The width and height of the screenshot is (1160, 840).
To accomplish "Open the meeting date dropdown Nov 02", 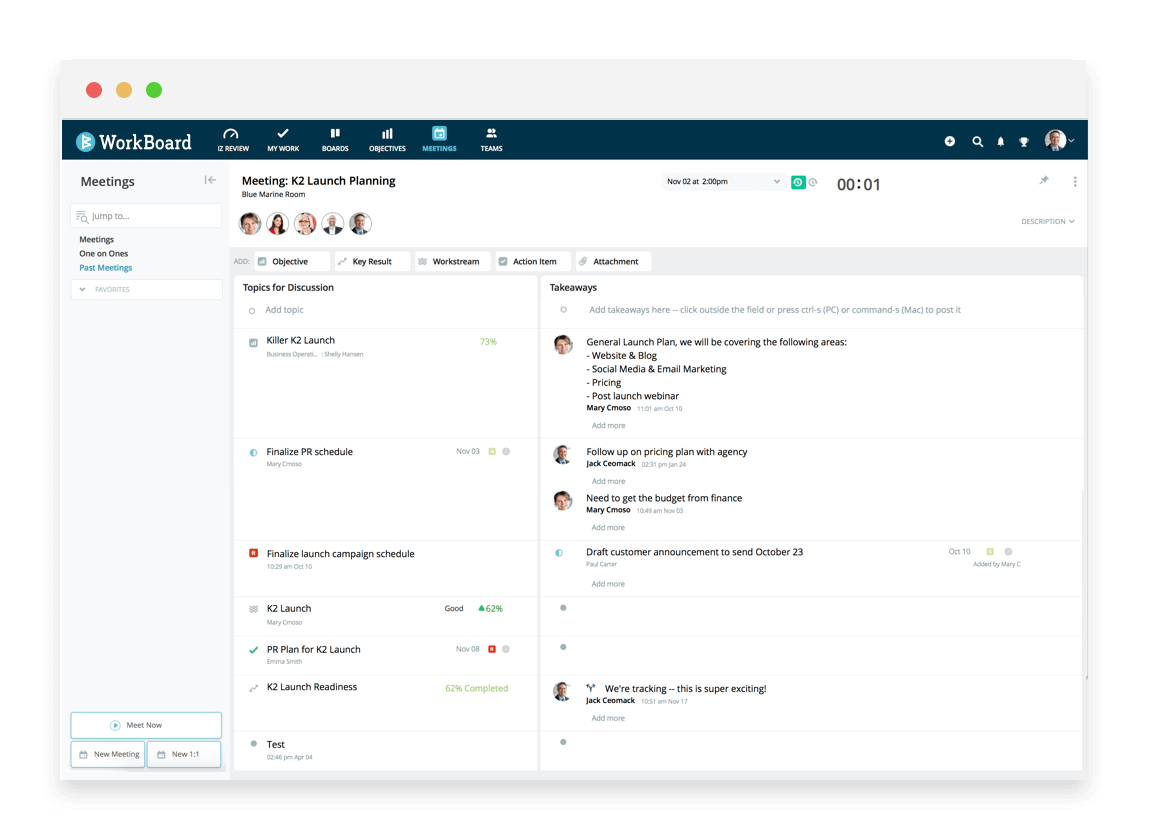I will click(722, 181).
